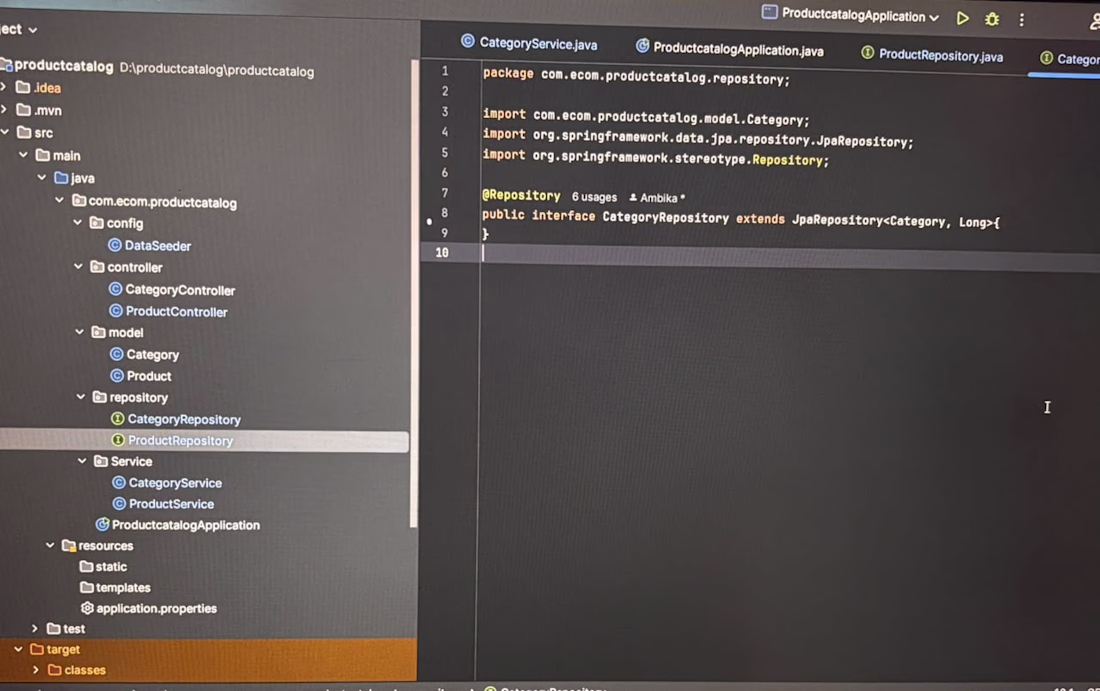Collapse the Service package
This screenshot has width=1100, height=691.
(82, 461)
